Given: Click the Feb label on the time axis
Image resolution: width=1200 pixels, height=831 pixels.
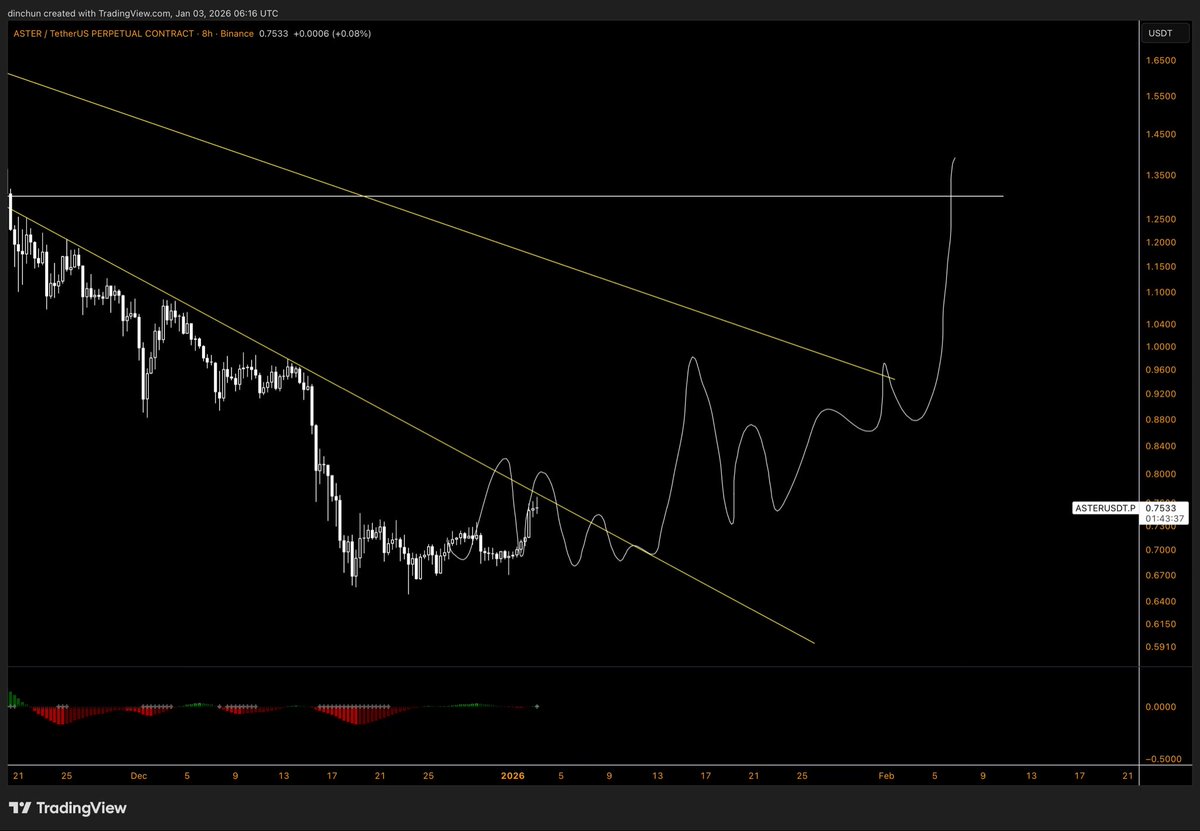Looking at the screenshot, I should pos(885,775).
